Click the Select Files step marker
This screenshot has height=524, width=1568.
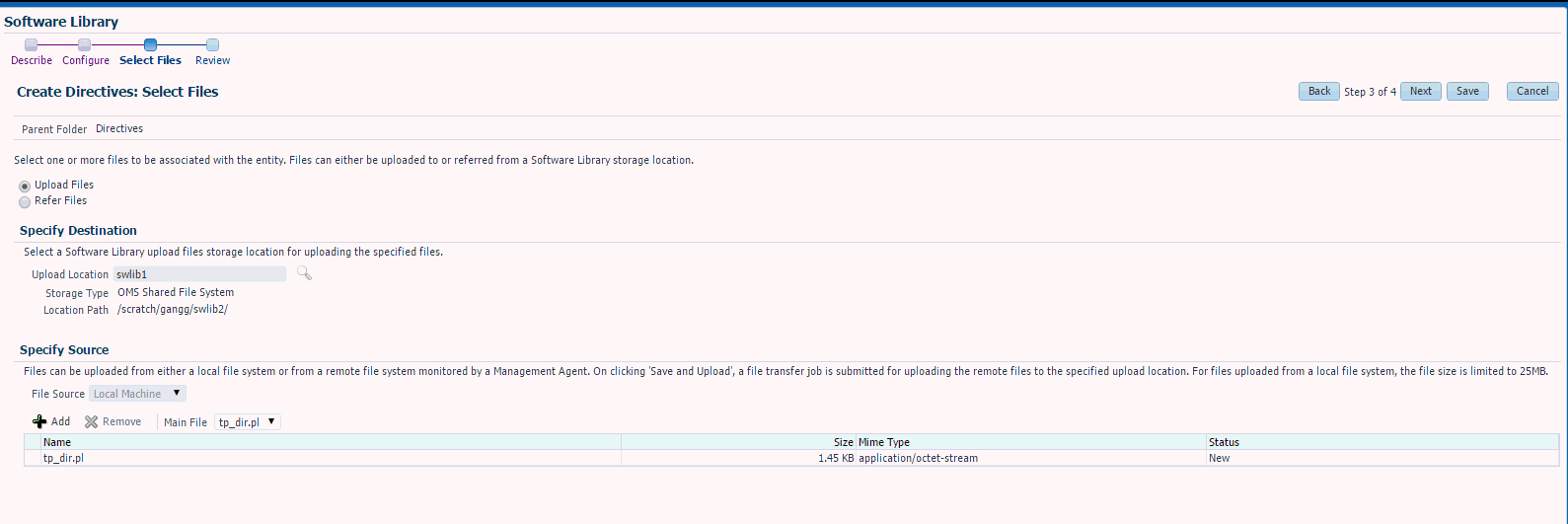pos(150,44)
